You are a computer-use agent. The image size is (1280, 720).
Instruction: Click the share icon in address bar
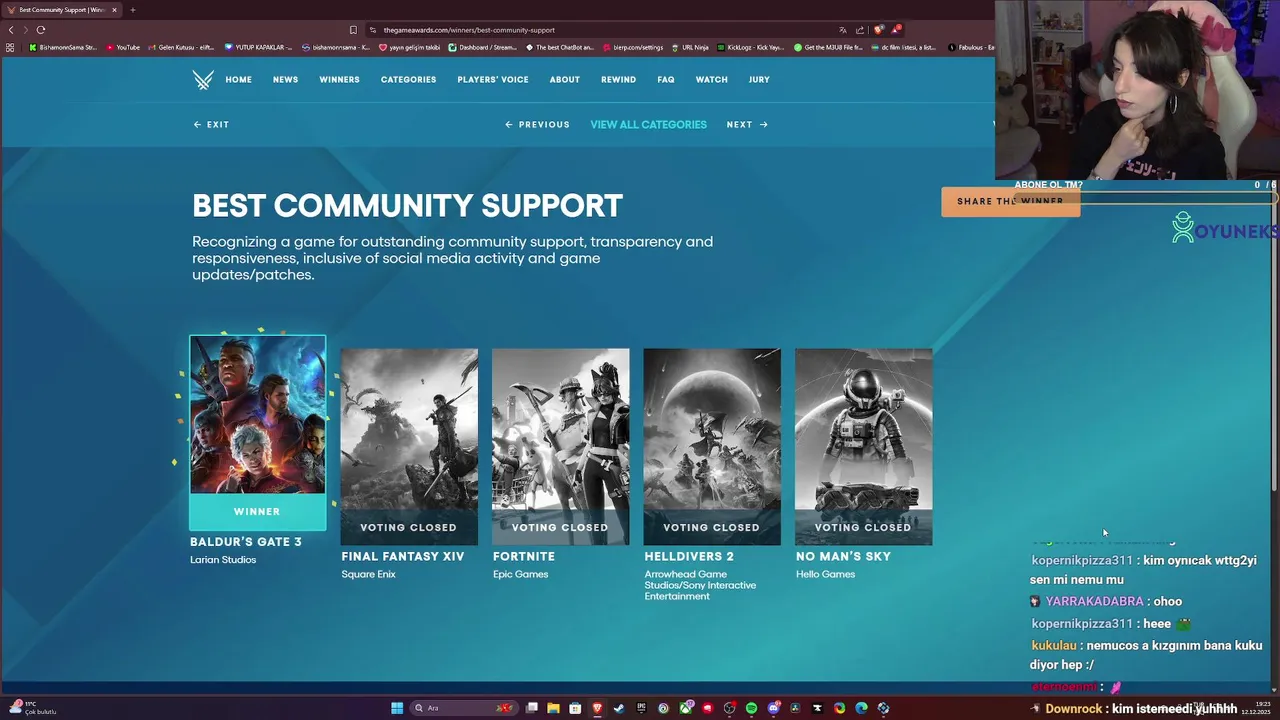click(860, 30)
